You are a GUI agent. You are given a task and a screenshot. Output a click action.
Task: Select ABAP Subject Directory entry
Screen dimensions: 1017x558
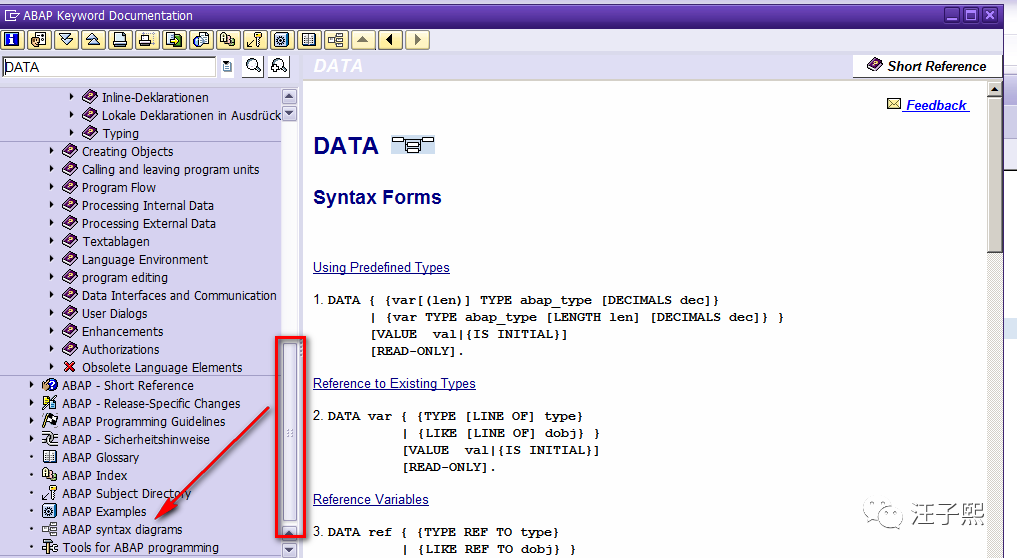tap(126, 493)
